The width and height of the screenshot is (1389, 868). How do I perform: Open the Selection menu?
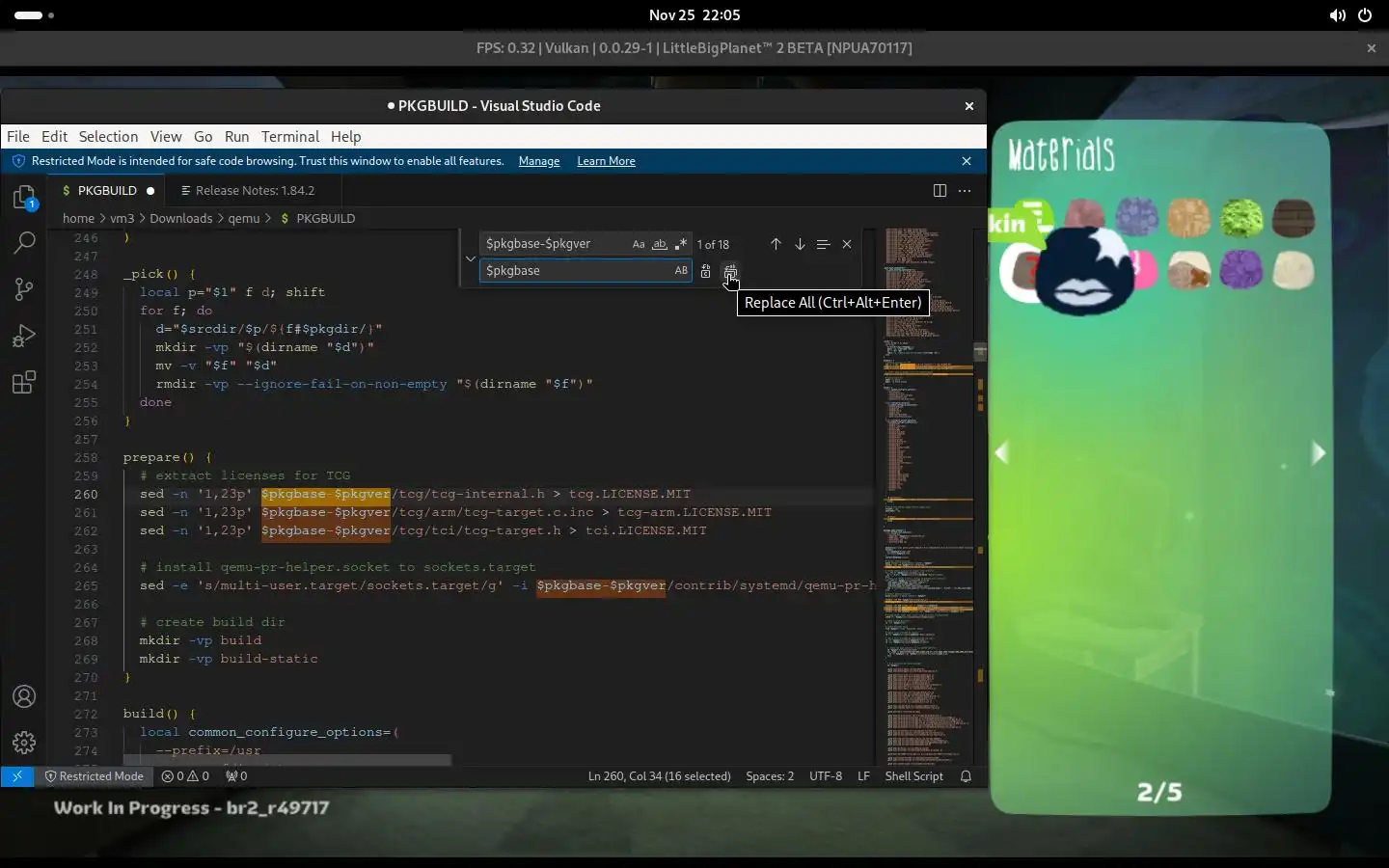(x=108, y=137)
